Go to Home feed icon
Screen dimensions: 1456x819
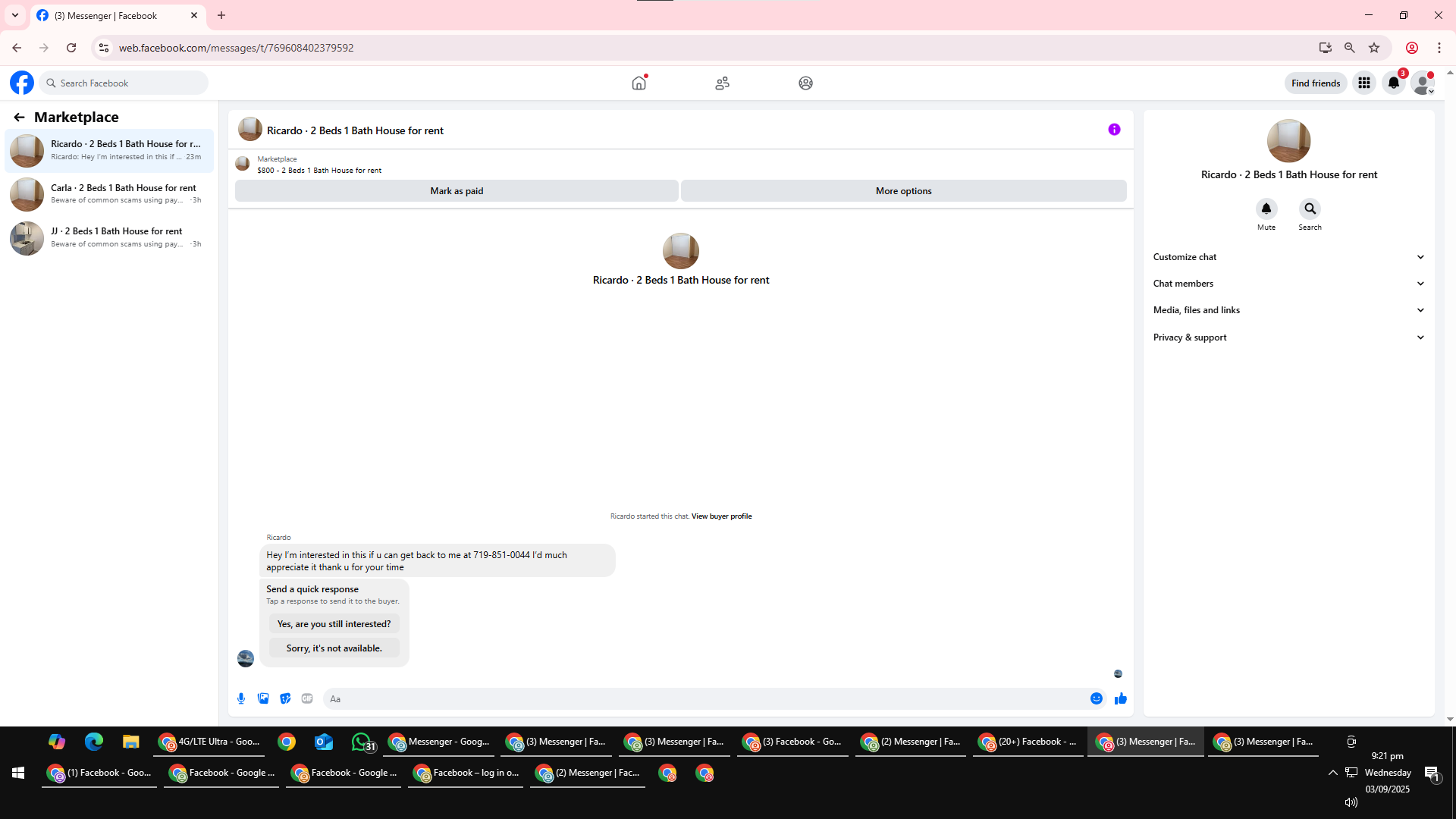pyautogui.click(x=639, y=83)
